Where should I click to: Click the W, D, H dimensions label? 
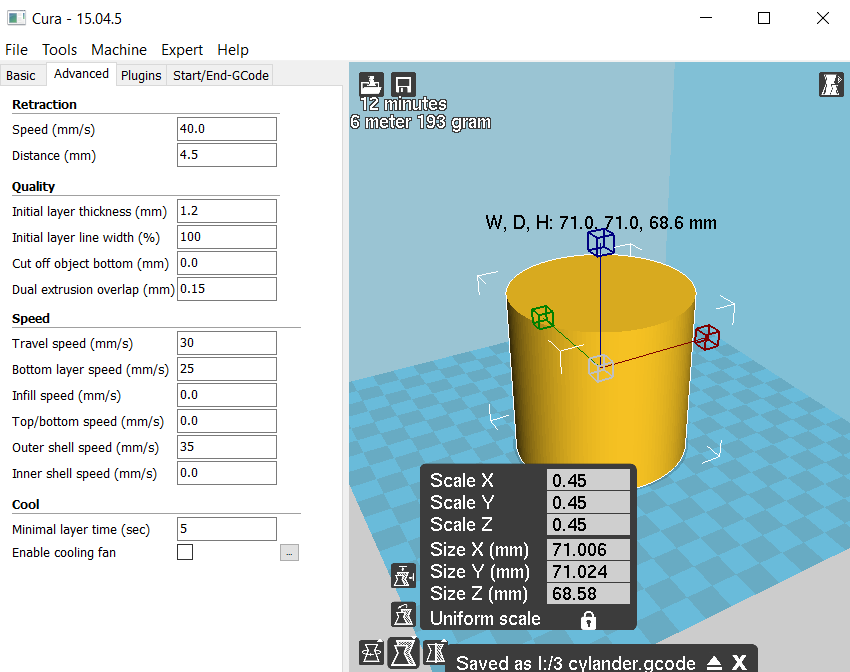click(x=601, y=223)
